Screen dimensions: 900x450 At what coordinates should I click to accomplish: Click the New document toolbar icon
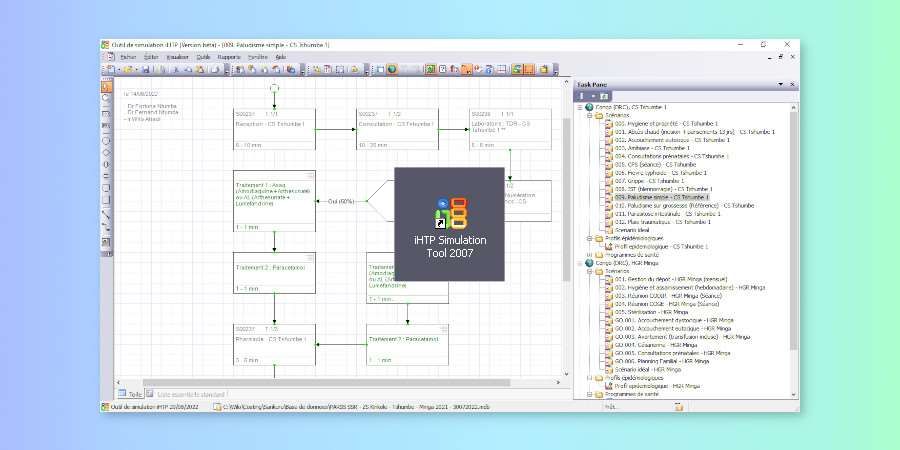click(x=111, y=69)
